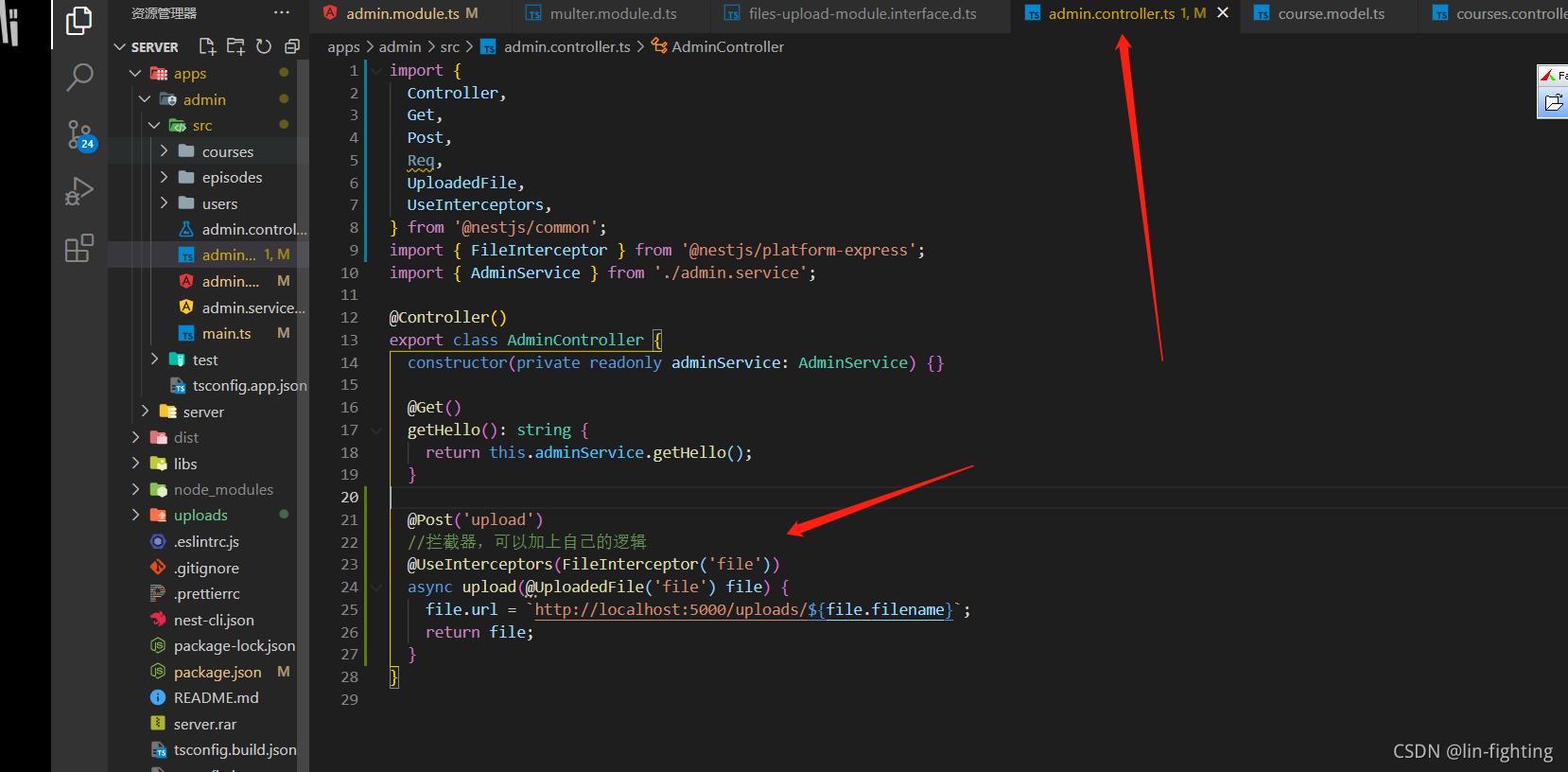1568x772 pixels.
Task: Open the Search view icon
Action: 79,78
